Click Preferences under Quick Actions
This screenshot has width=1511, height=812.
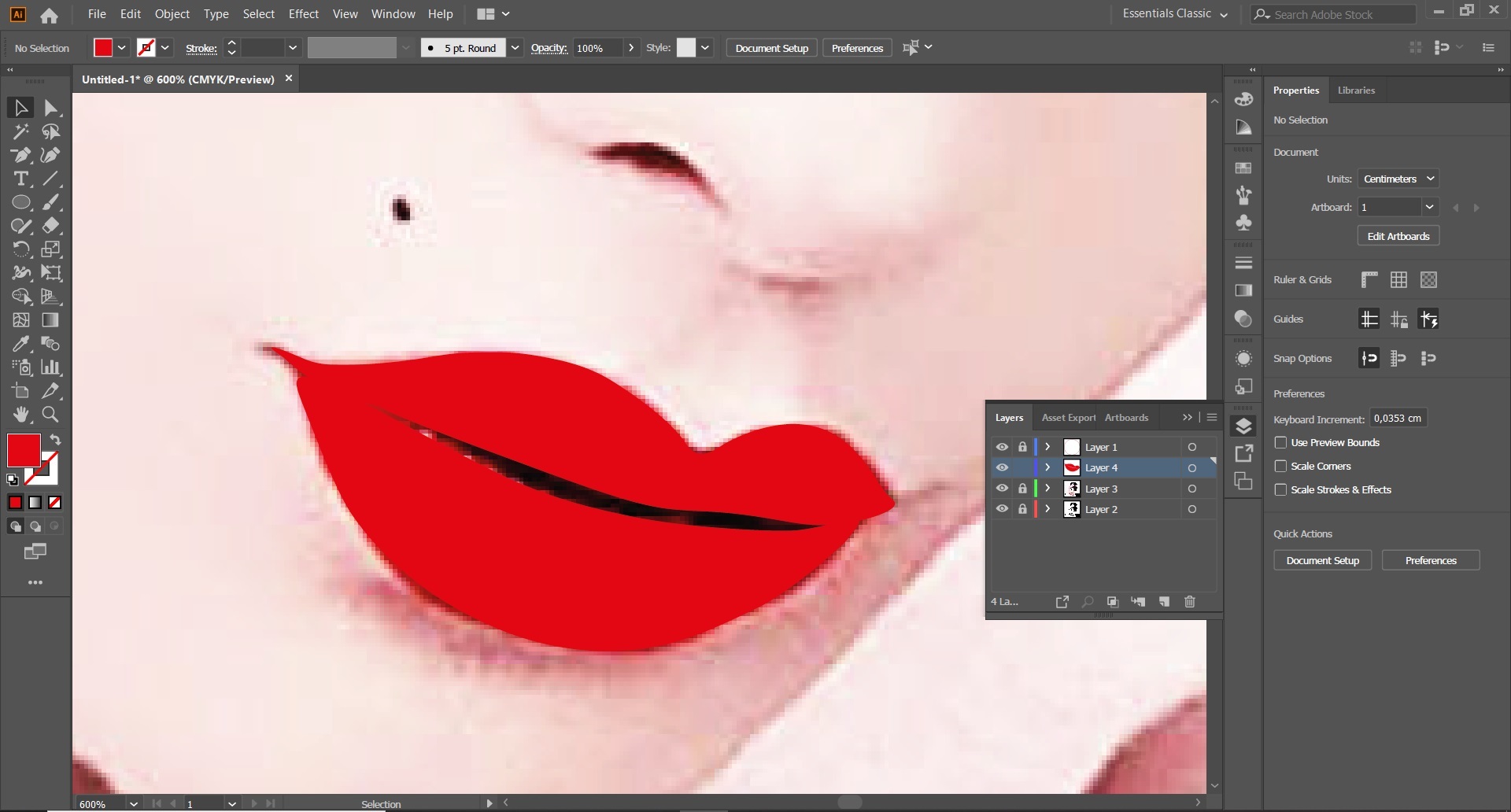(x=1431, y=560)
